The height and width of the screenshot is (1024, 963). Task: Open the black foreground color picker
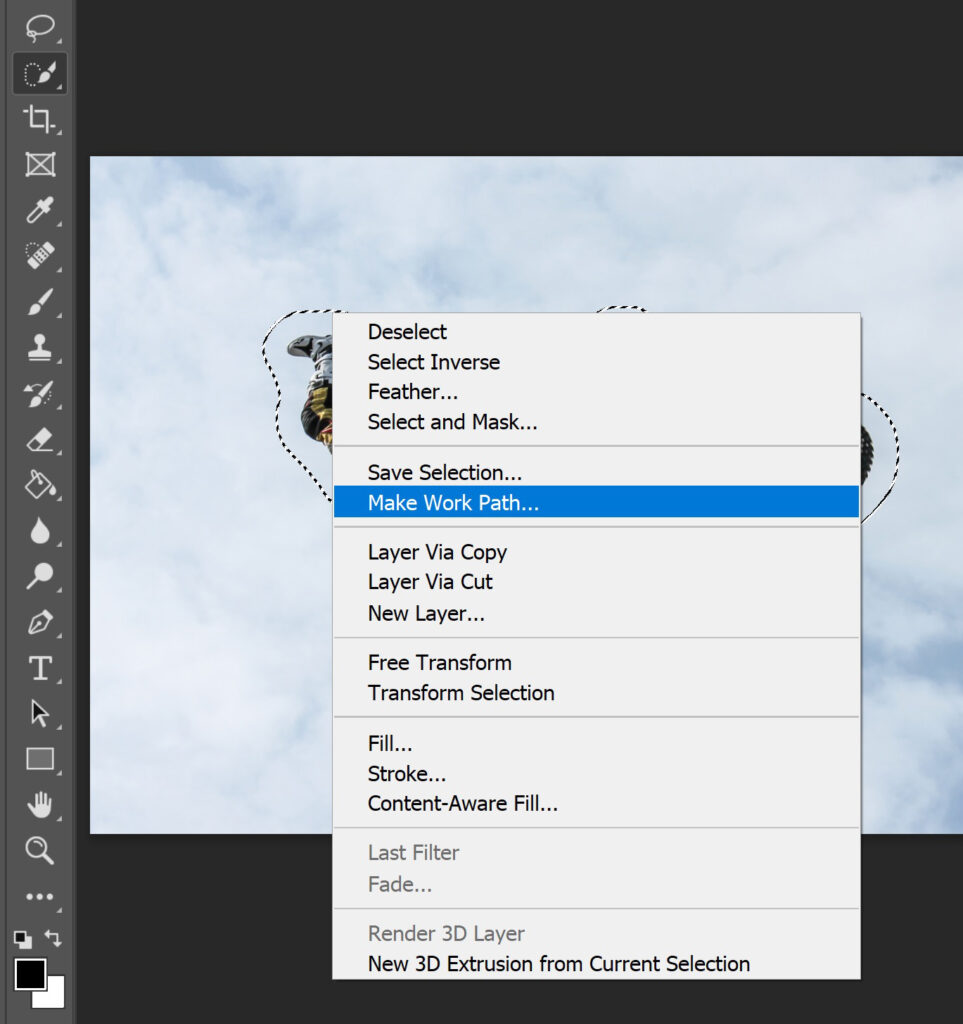tap(30, 974)
